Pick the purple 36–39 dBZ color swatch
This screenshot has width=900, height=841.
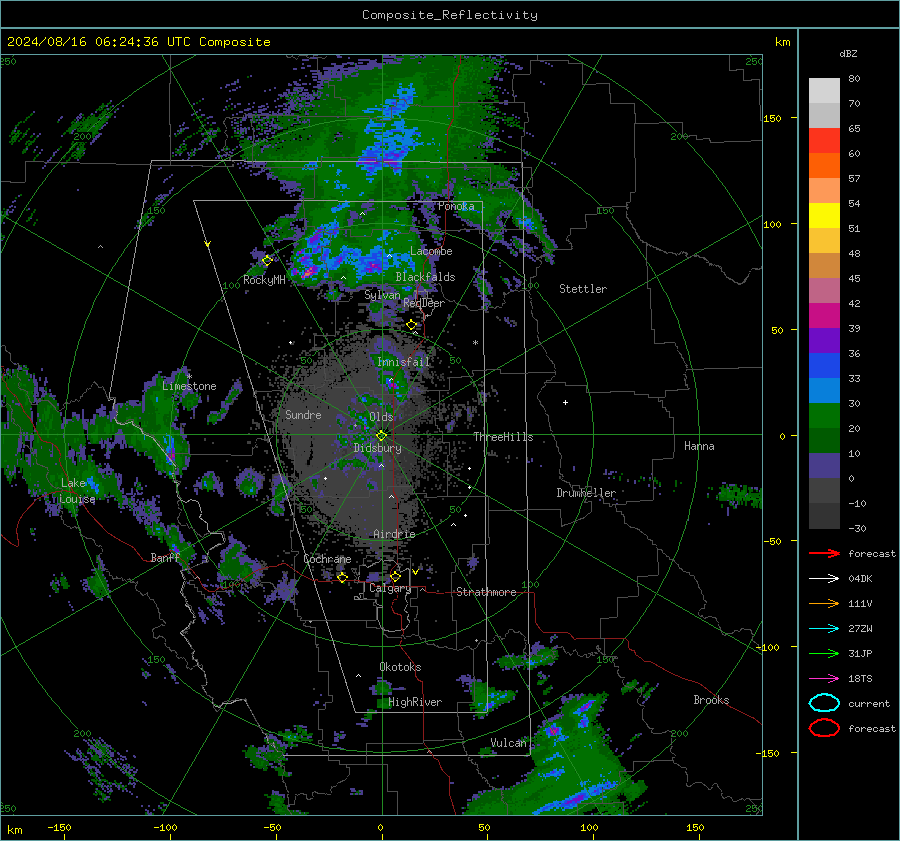(824, 341)
